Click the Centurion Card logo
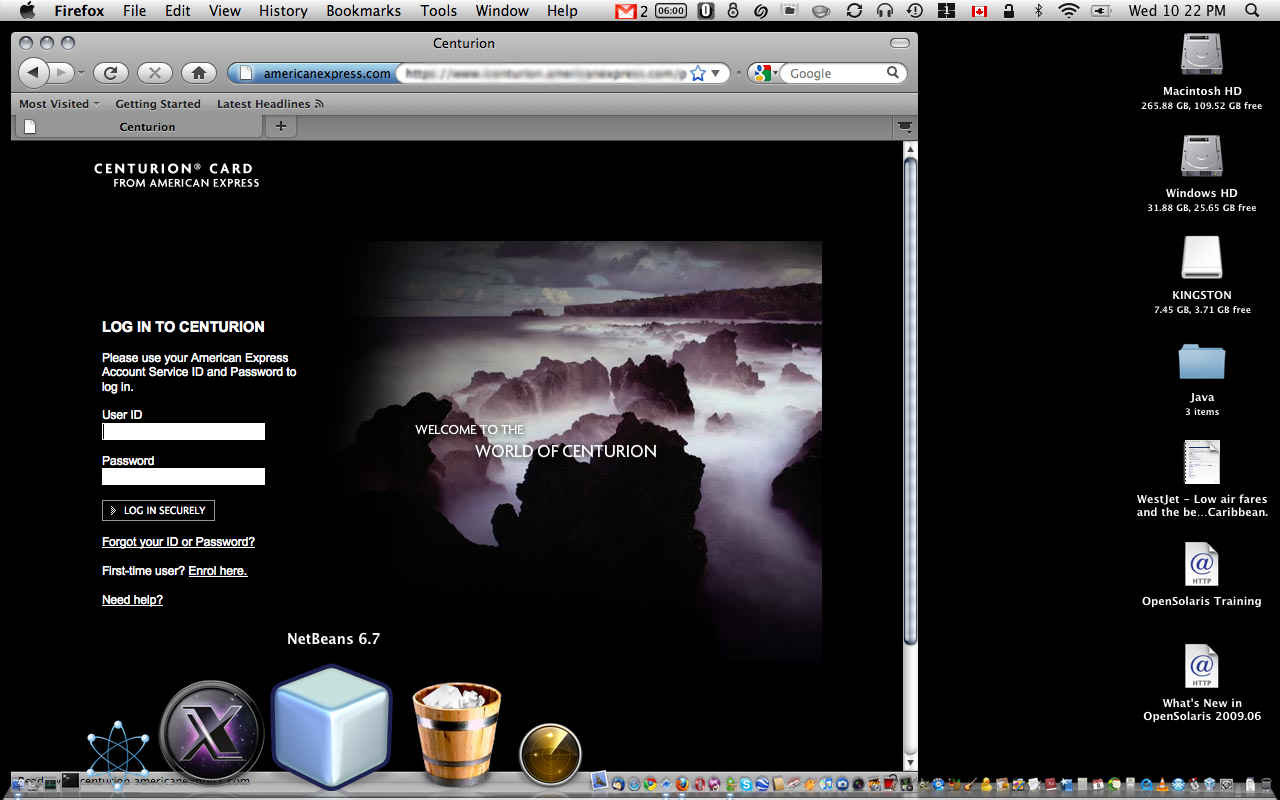The image size is (1280, 800). tap(176, 175)
